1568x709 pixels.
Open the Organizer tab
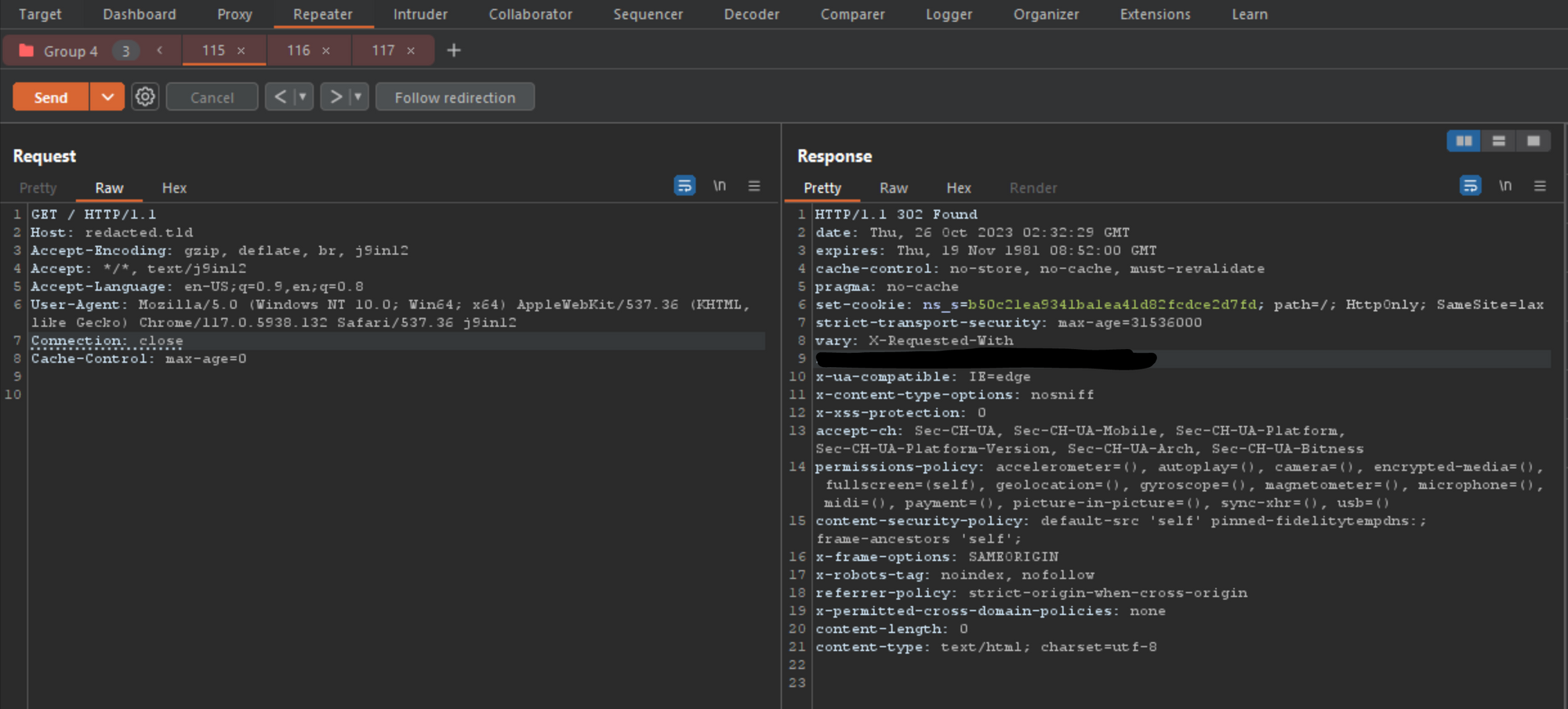1046,14
